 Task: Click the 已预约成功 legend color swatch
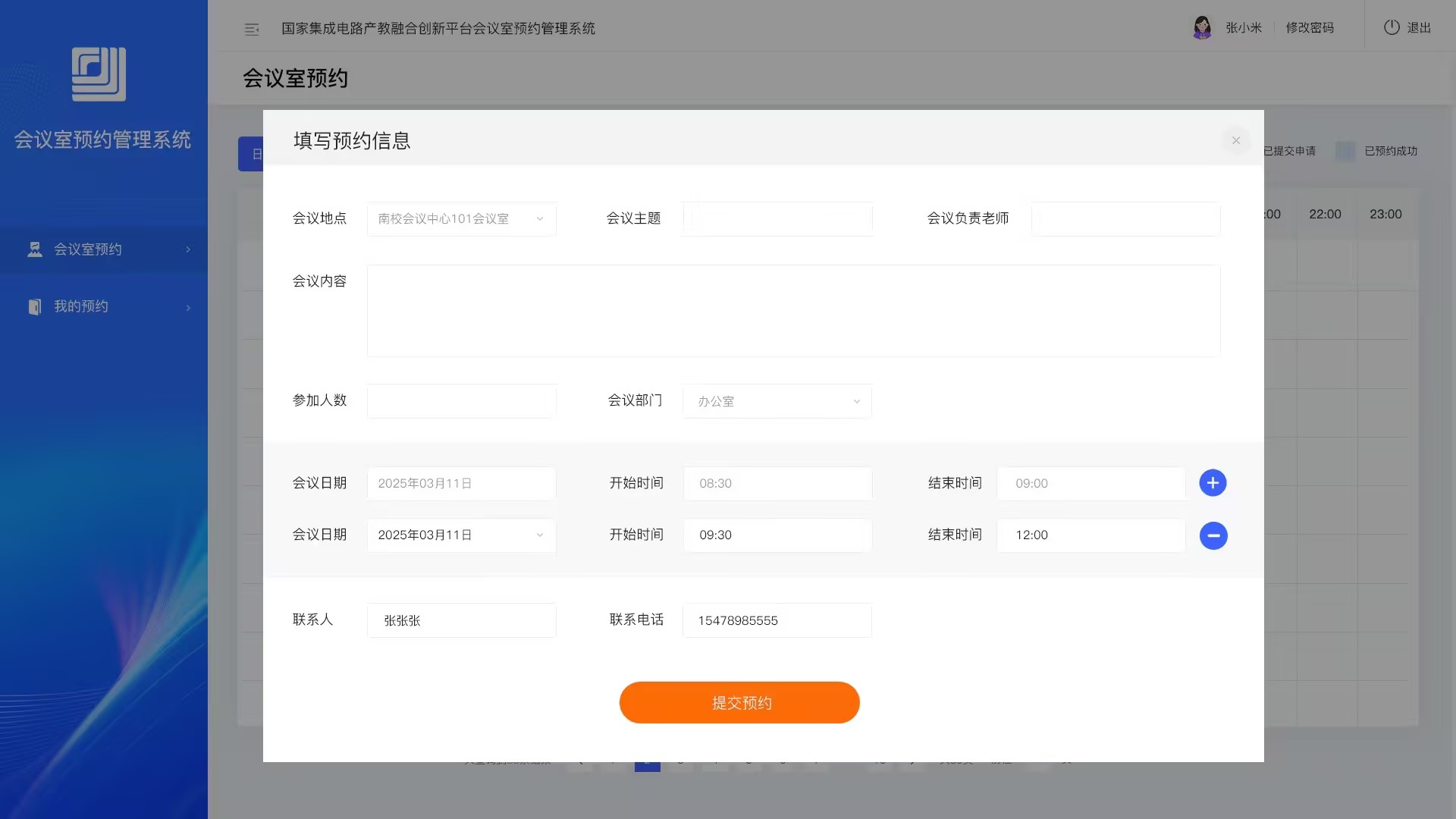pyautogui.click(x=1345, y=151)
